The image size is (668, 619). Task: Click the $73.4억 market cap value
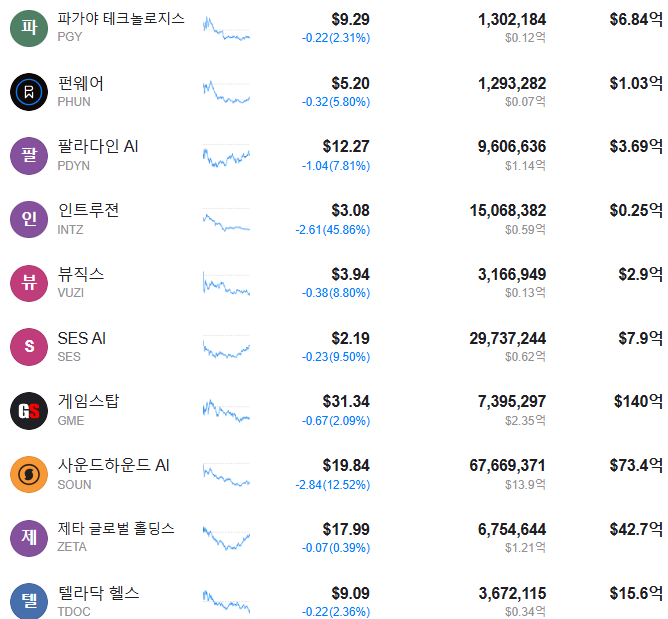(x=636, y=465)
